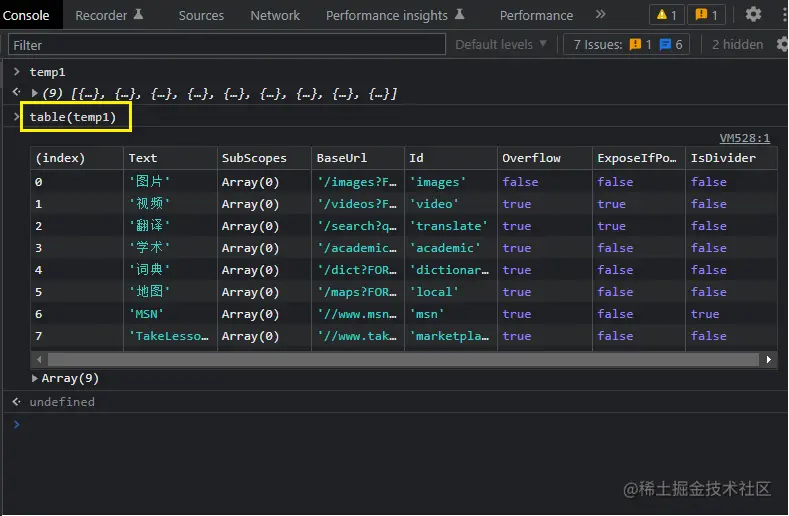Screen dimensions: 789x516
Task: Click the 'academic' Id cell
Action: coord(451,248)
